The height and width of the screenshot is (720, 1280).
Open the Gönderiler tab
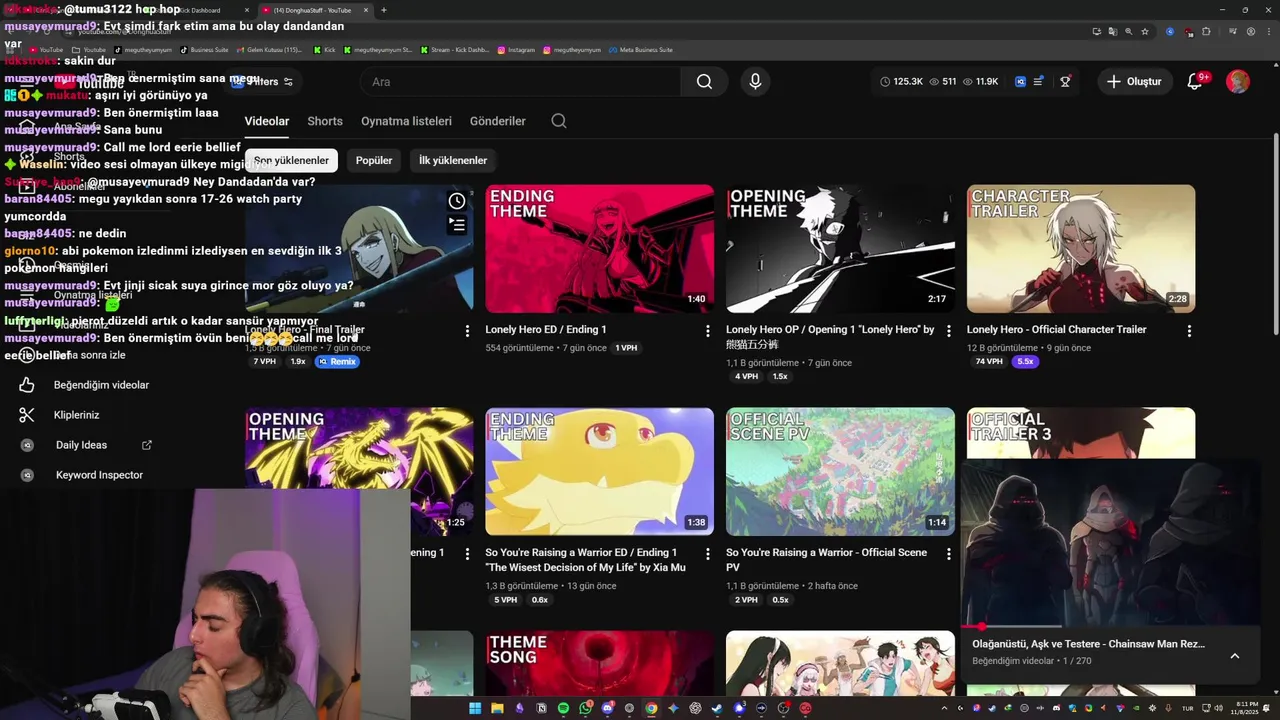point(498,121)
